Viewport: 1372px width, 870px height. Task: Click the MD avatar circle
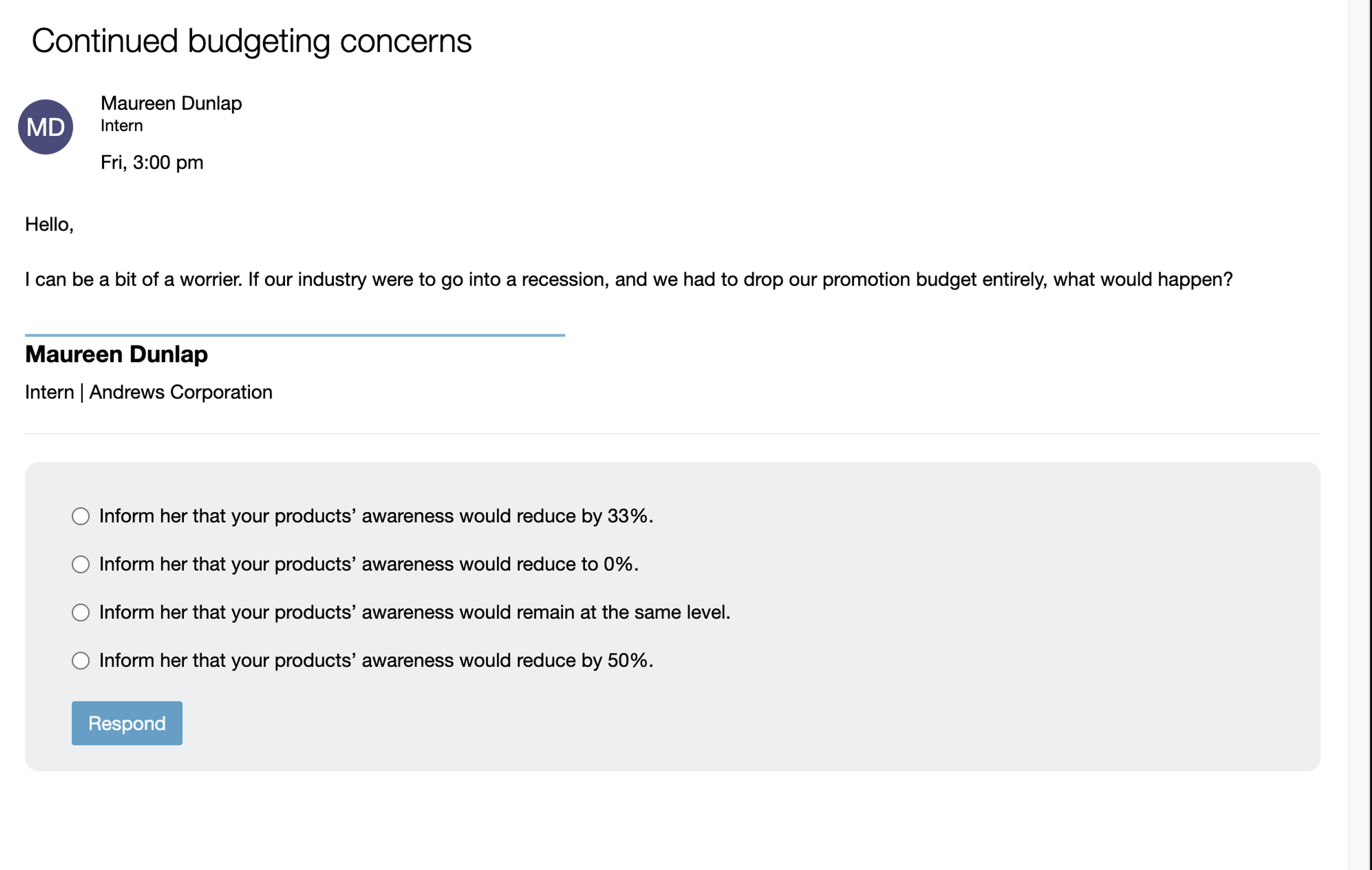(45, 127)
